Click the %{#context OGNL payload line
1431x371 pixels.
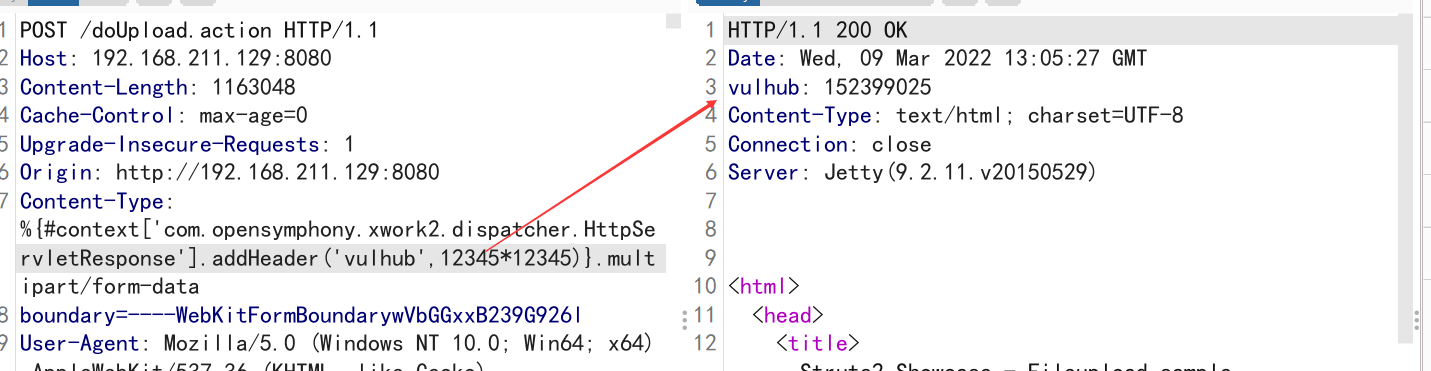coord(337,230)
